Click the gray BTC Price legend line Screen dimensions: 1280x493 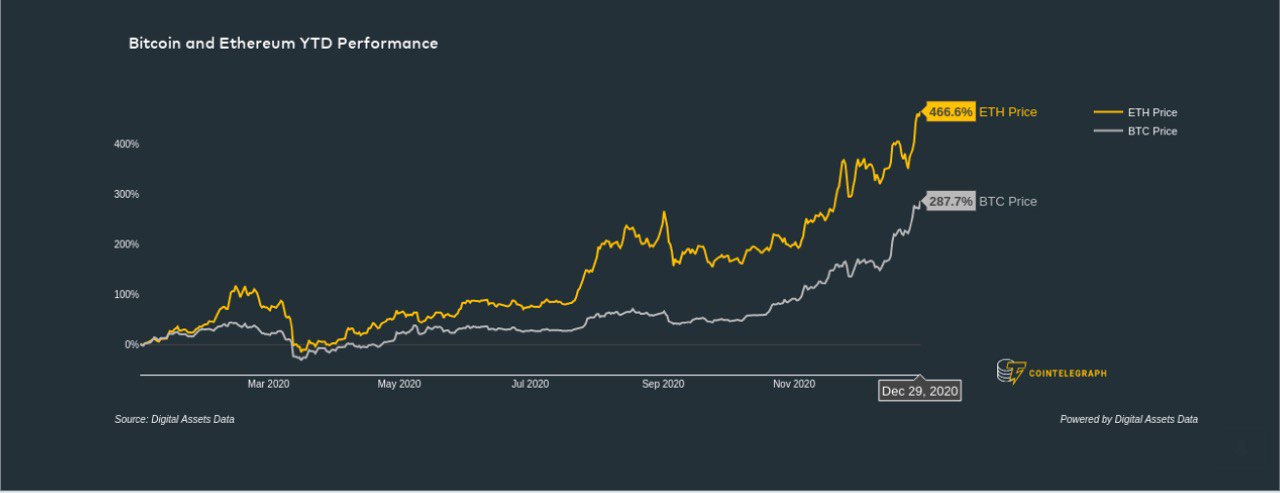pos(1108,131)
